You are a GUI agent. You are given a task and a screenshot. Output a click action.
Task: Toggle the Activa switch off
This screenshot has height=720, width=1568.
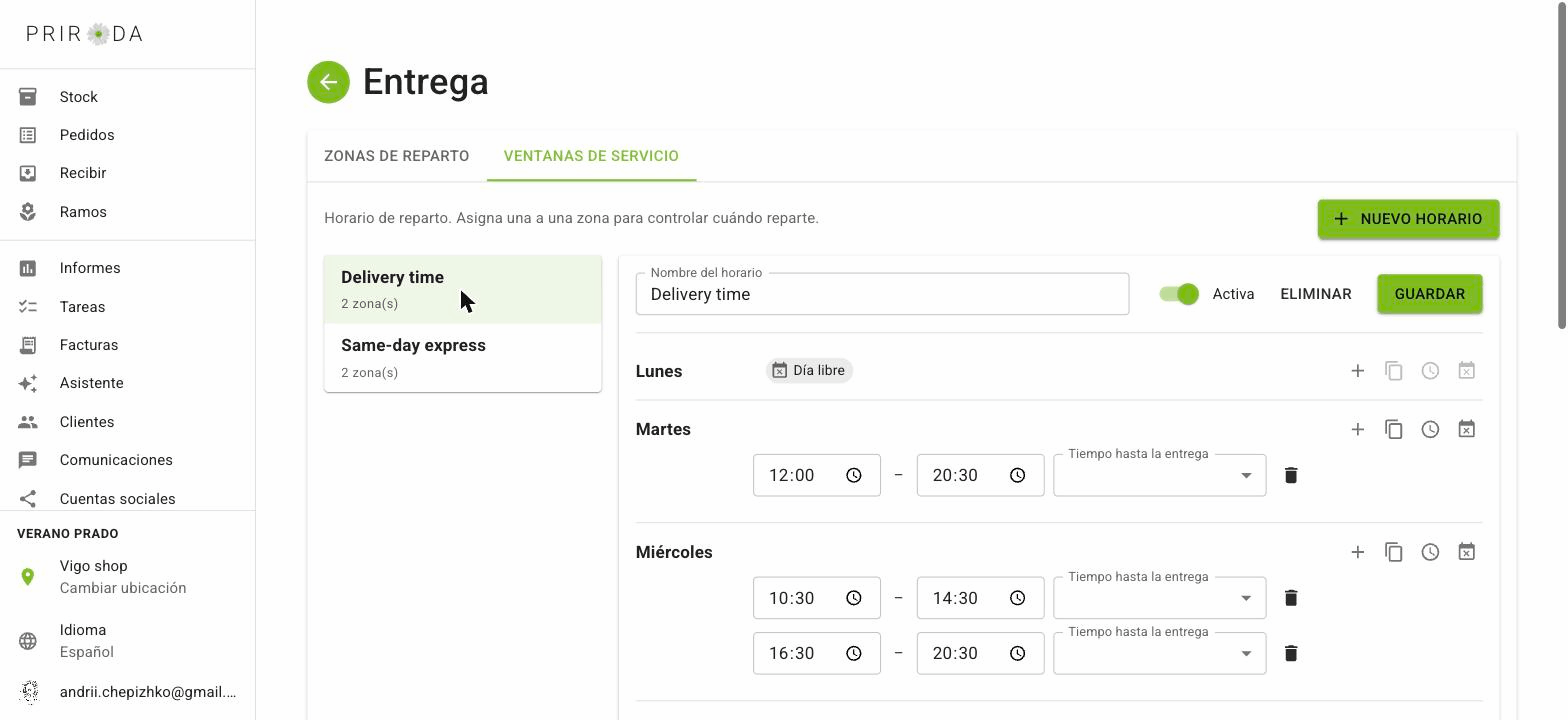[1179, 294]
